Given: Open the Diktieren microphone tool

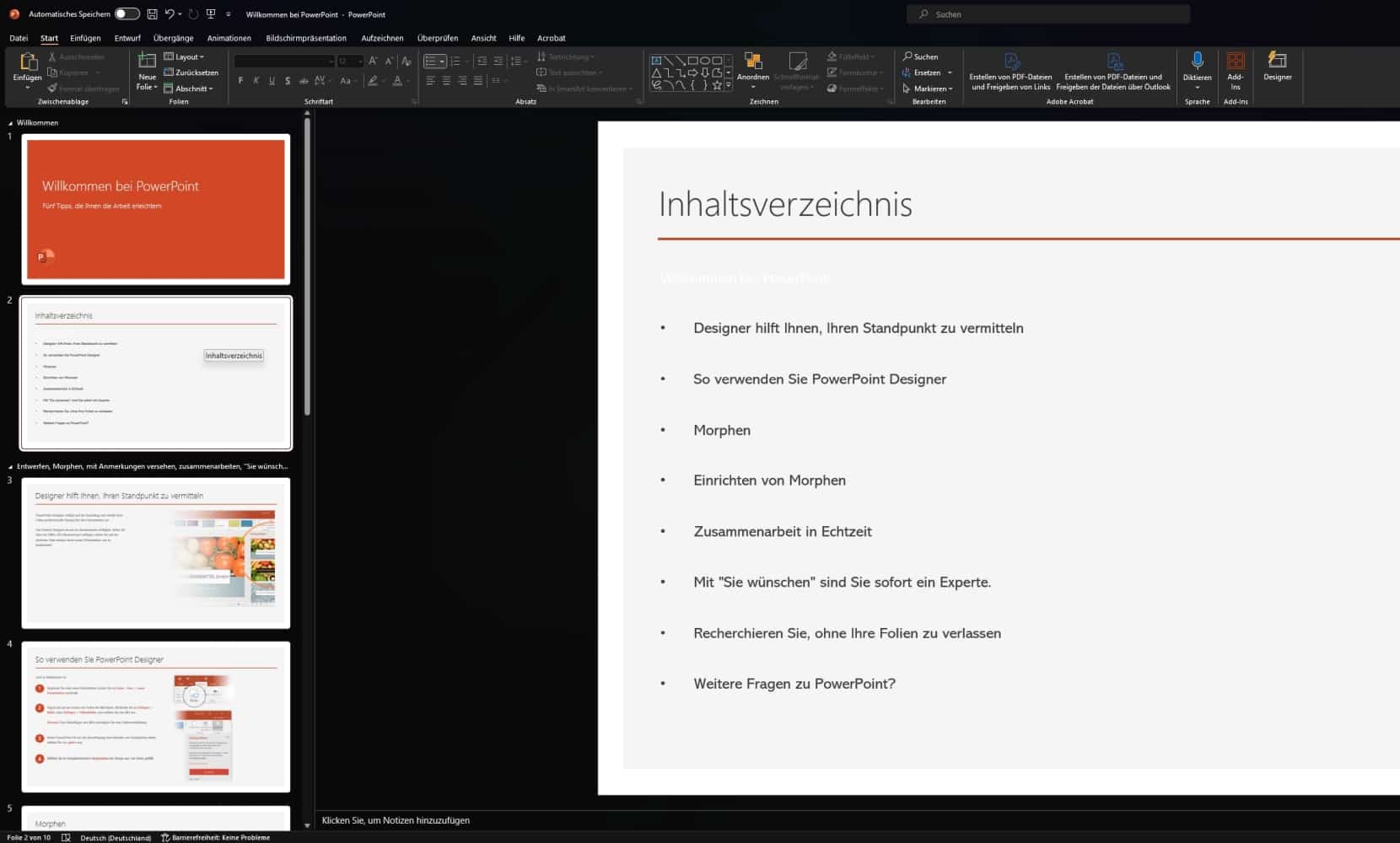Looking at the screenshot, I should [x=1197, y=62].
